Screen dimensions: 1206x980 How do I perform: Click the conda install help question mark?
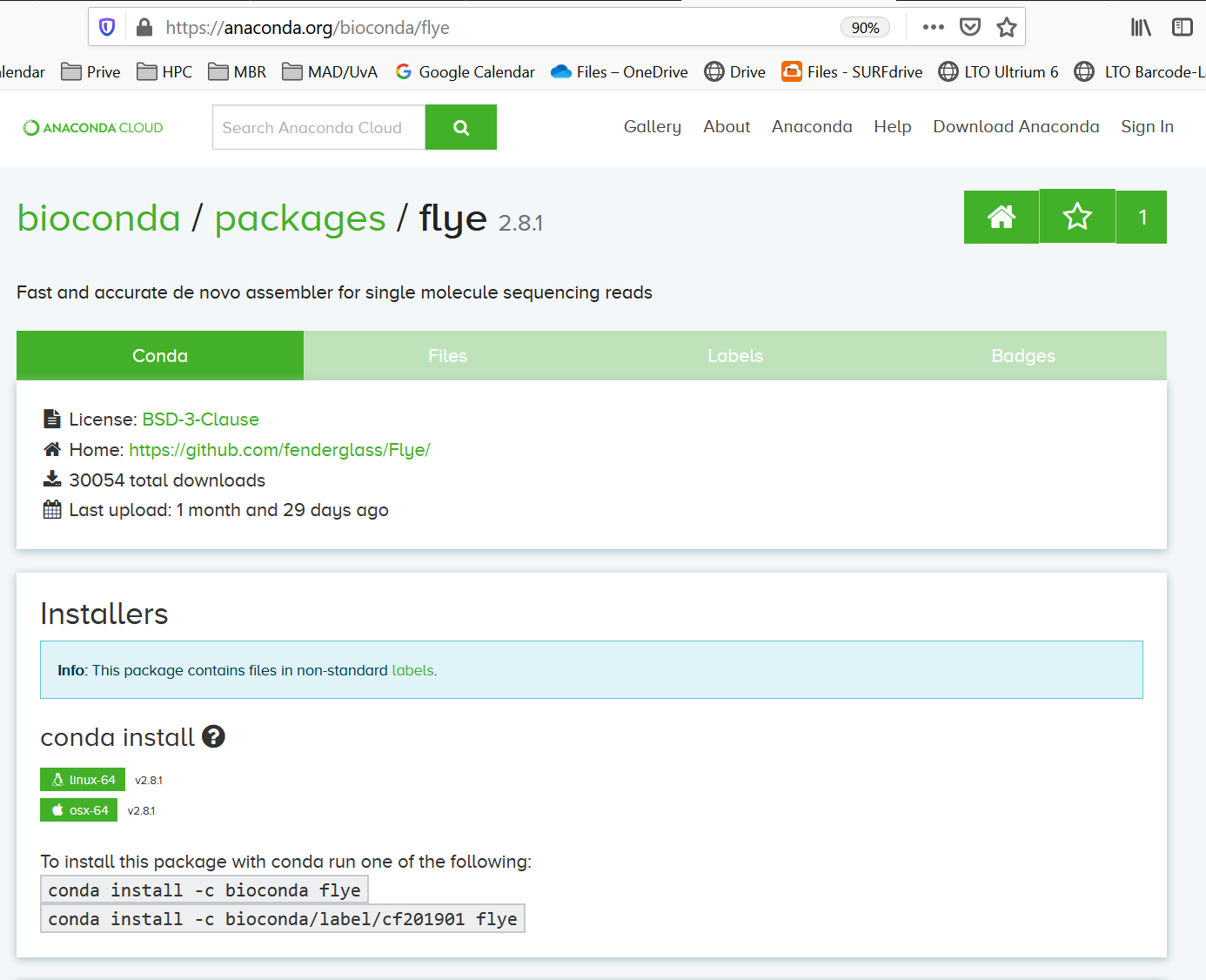click(213, 737)
